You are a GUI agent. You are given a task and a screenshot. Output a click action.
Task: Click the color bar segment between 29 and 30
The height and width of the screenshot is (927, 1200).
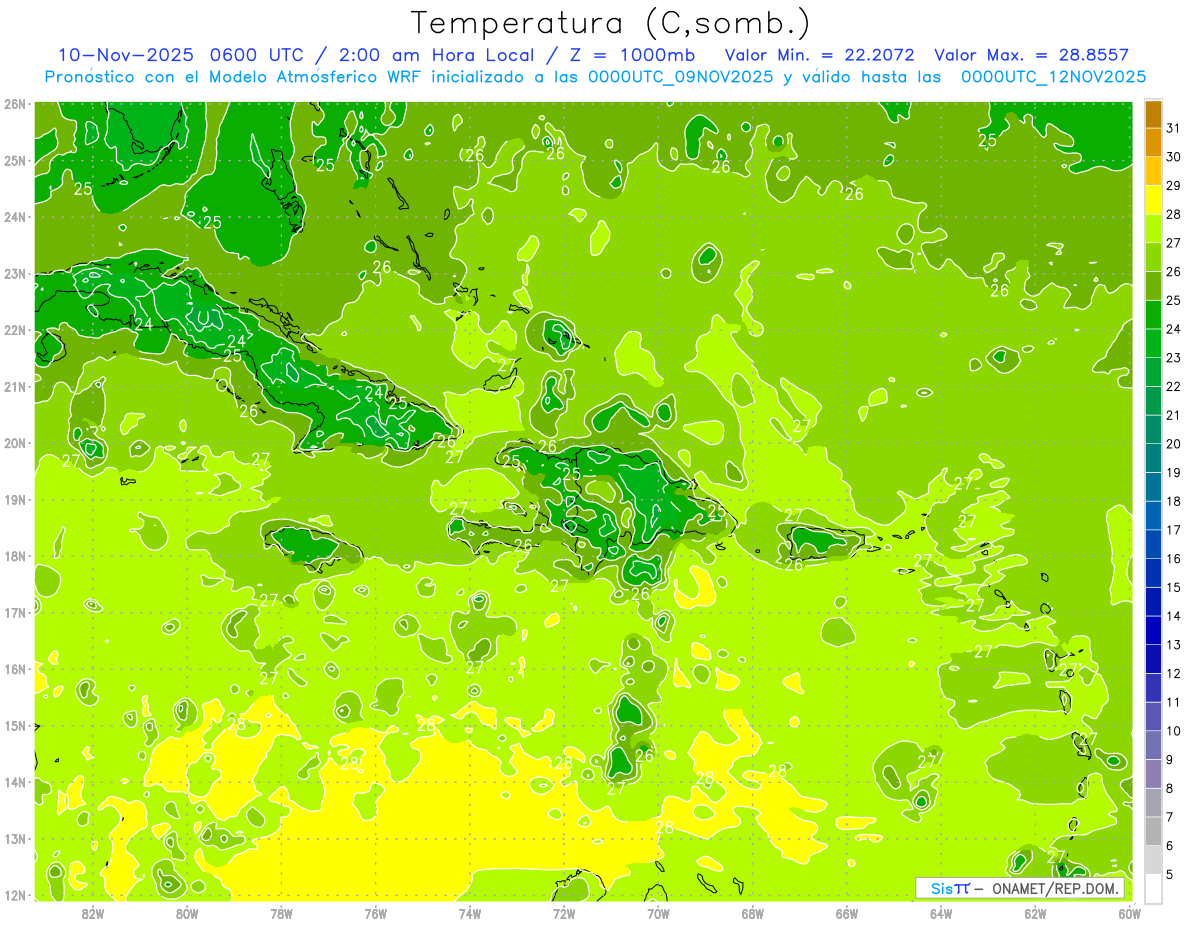[1153, 171]
